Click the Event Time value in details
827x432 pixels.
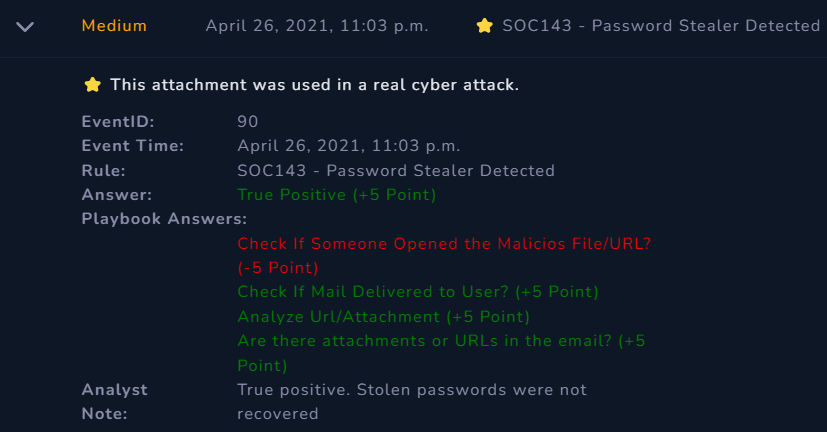pos(348,146)
